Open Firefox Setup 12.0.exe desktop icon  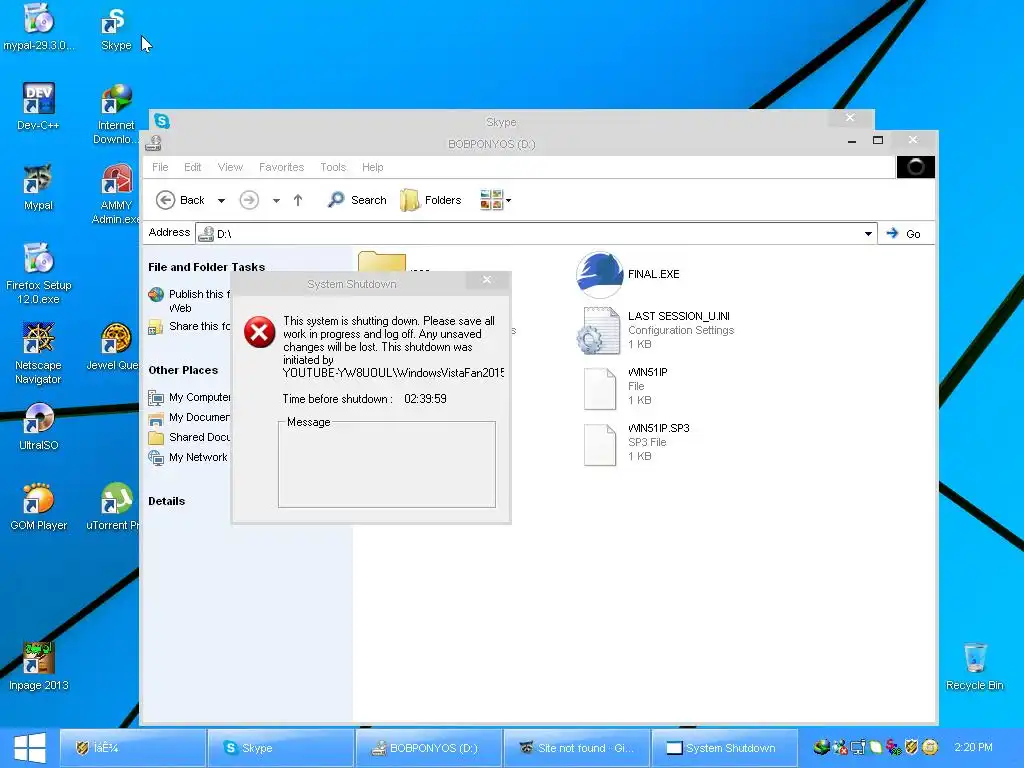pos(39,273)
